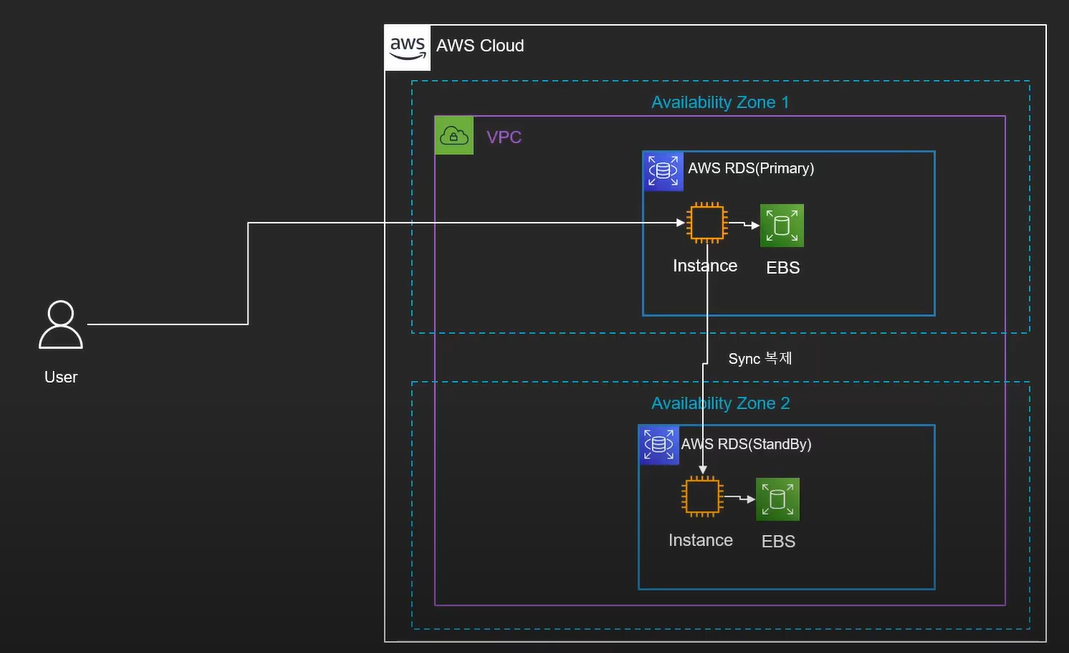
Task: Click the User person icon
Action: [x=61, y=324]
